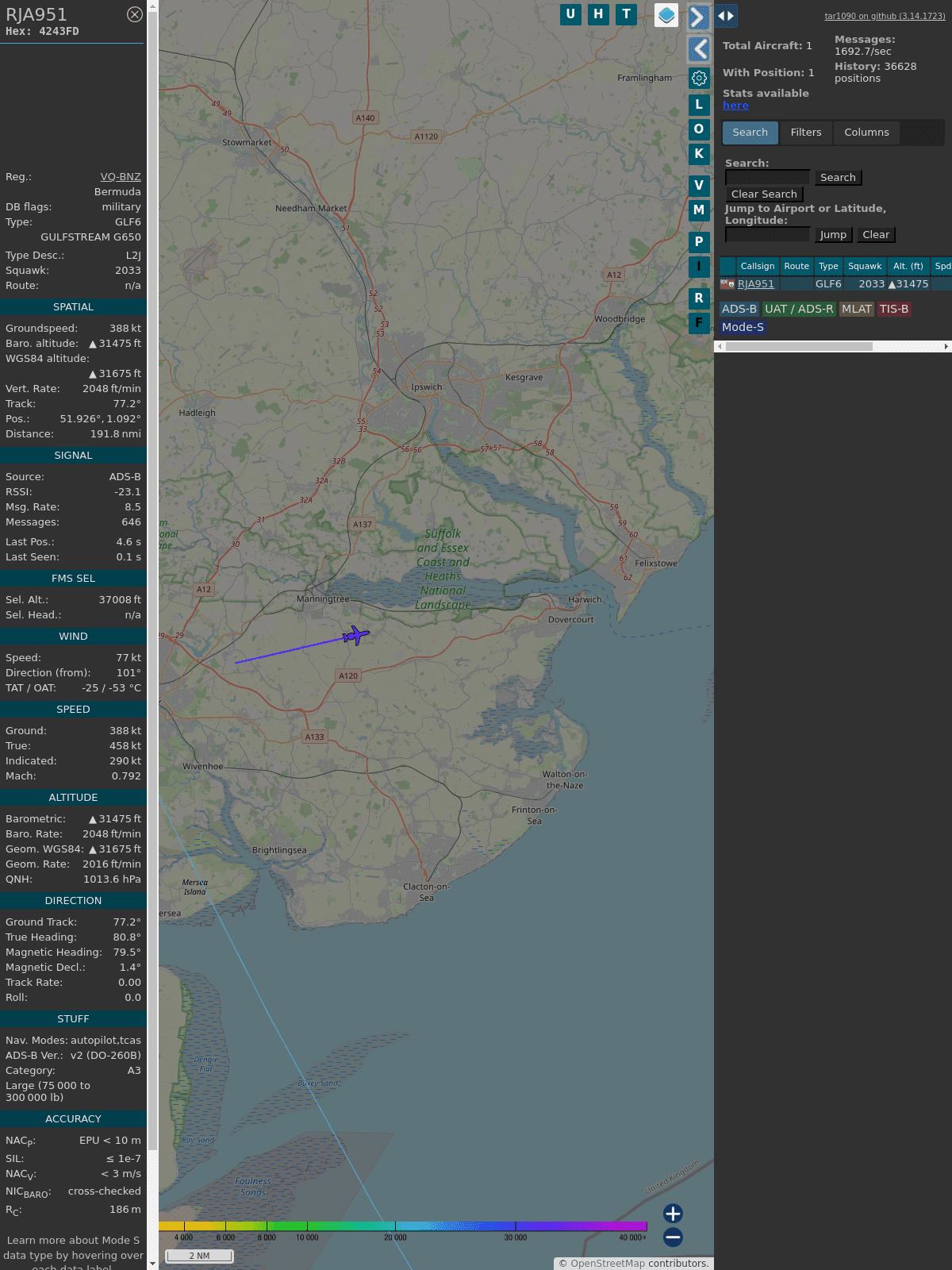Expand sidebar with right chevron arrow

pyautogui.click(x=698, y=17)
